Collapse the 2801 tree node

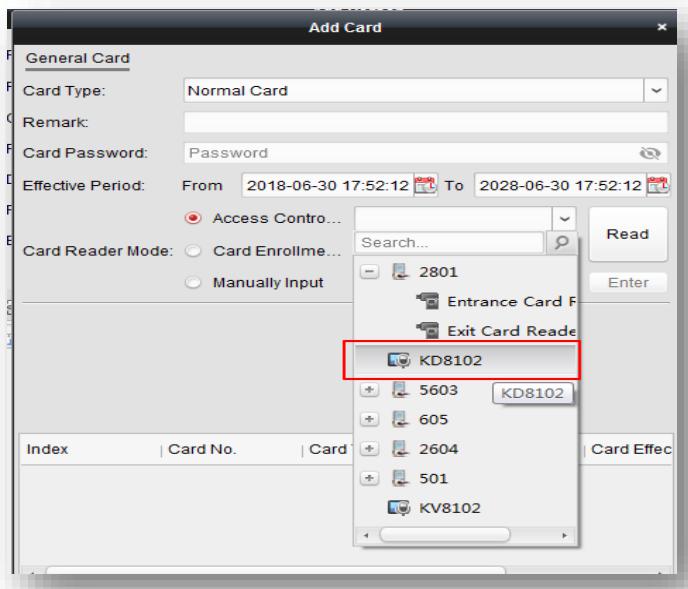pyautogui.click(x=370, y=272)
